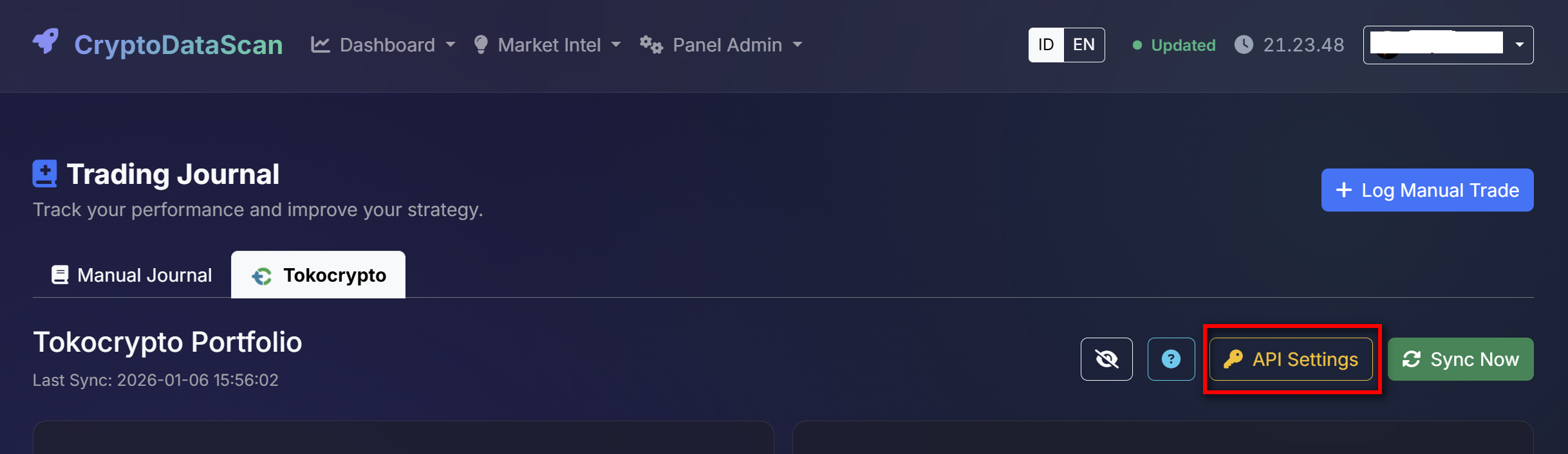Select the Tokocrypto tab
Screen dimensions: 1568x454
(x=319, y=275)
